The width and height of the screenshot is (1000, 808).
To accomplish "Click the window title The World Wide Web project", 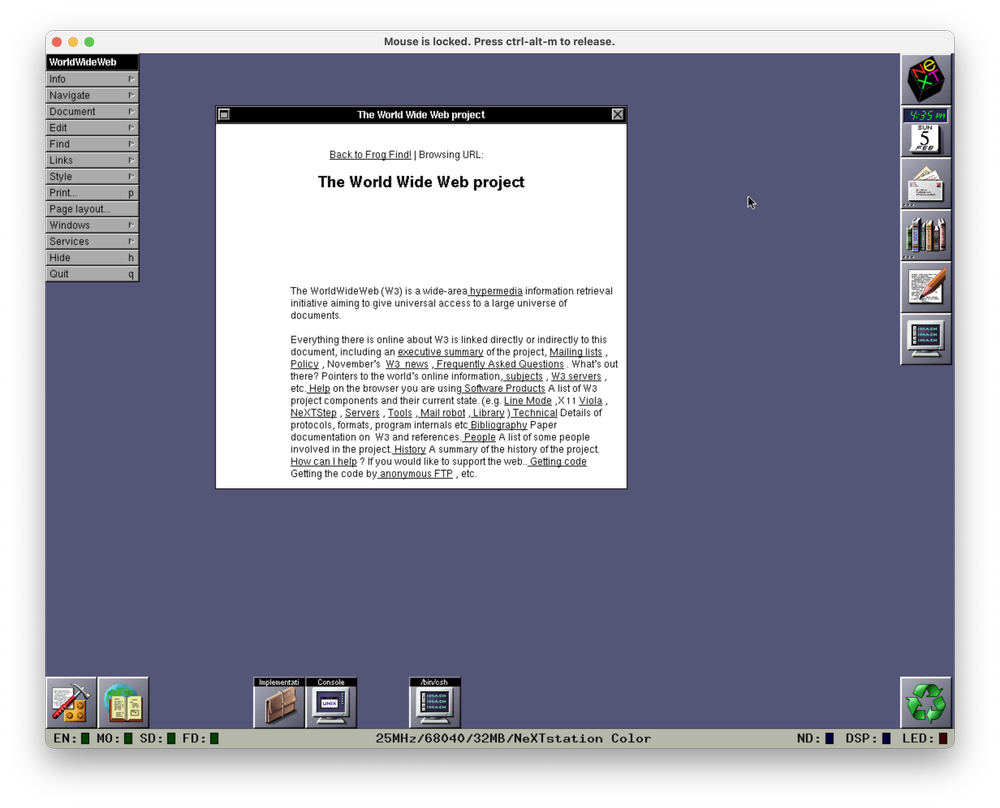I will pos(421,115).
